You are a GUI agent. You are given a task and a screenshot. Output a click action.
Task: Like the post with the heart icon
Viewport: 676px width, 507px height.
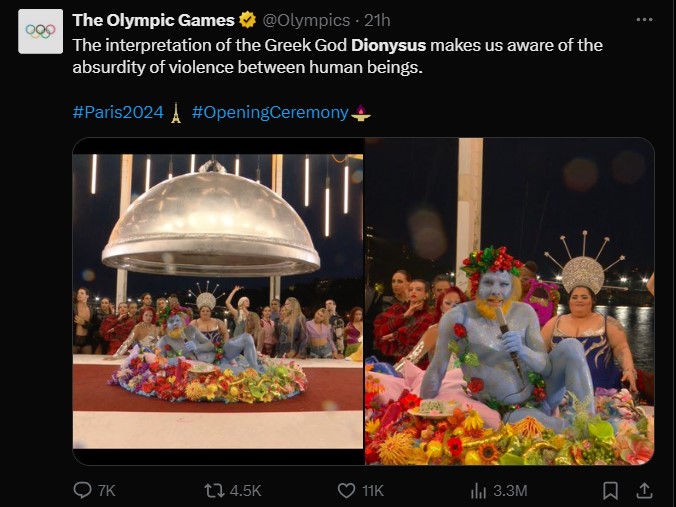(x=346, y=490)
